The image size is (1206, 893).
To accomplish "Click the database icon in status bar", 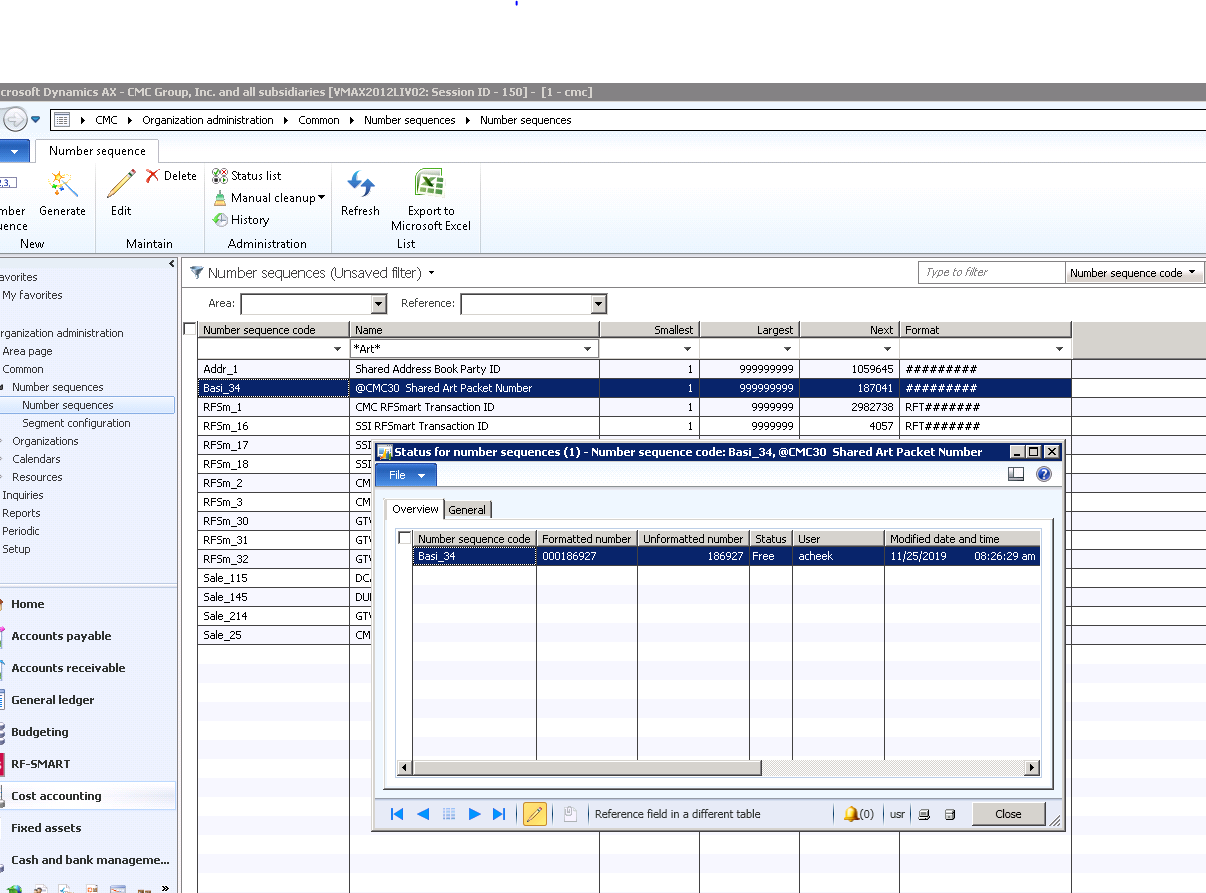I will (x=950, y=814).
